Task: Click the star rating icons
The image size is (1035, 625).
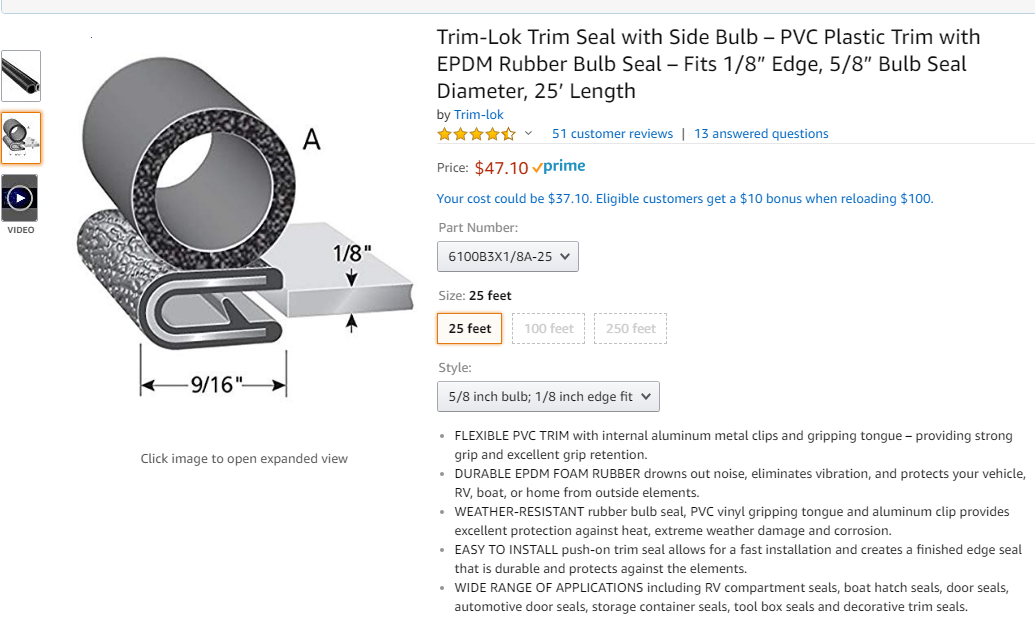Action: pyautogui.click(x=476, y=135)
